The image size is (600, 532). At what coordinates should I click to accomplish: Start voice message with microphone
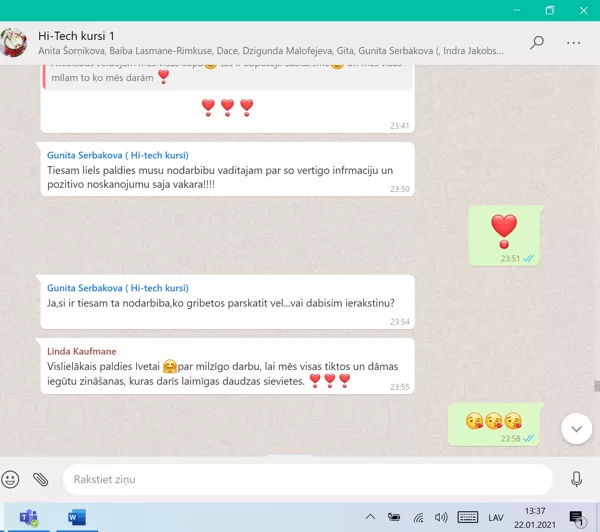coord(576,479)
